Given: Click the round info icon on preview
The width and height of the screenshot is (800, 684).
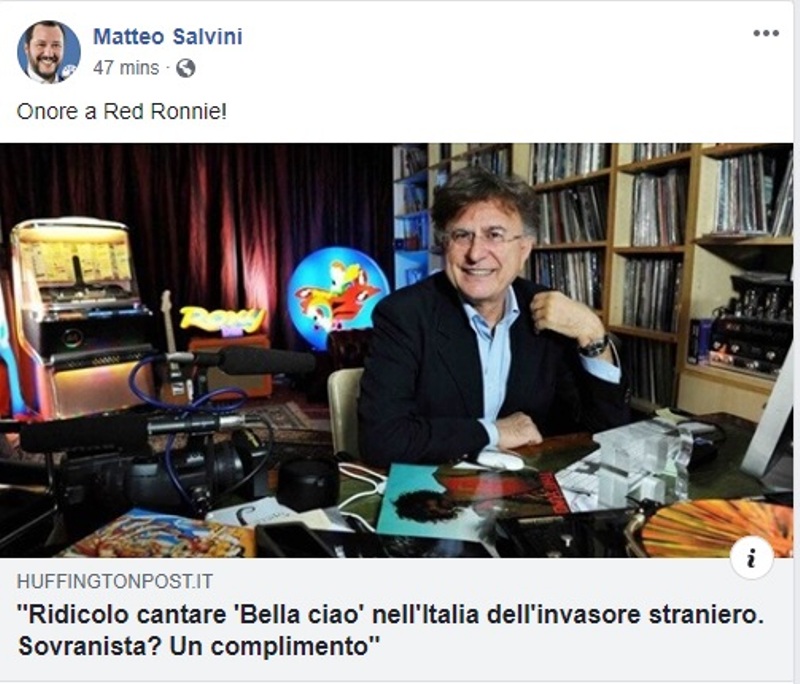Looking at the screenshot, I should tap(751, 559).
